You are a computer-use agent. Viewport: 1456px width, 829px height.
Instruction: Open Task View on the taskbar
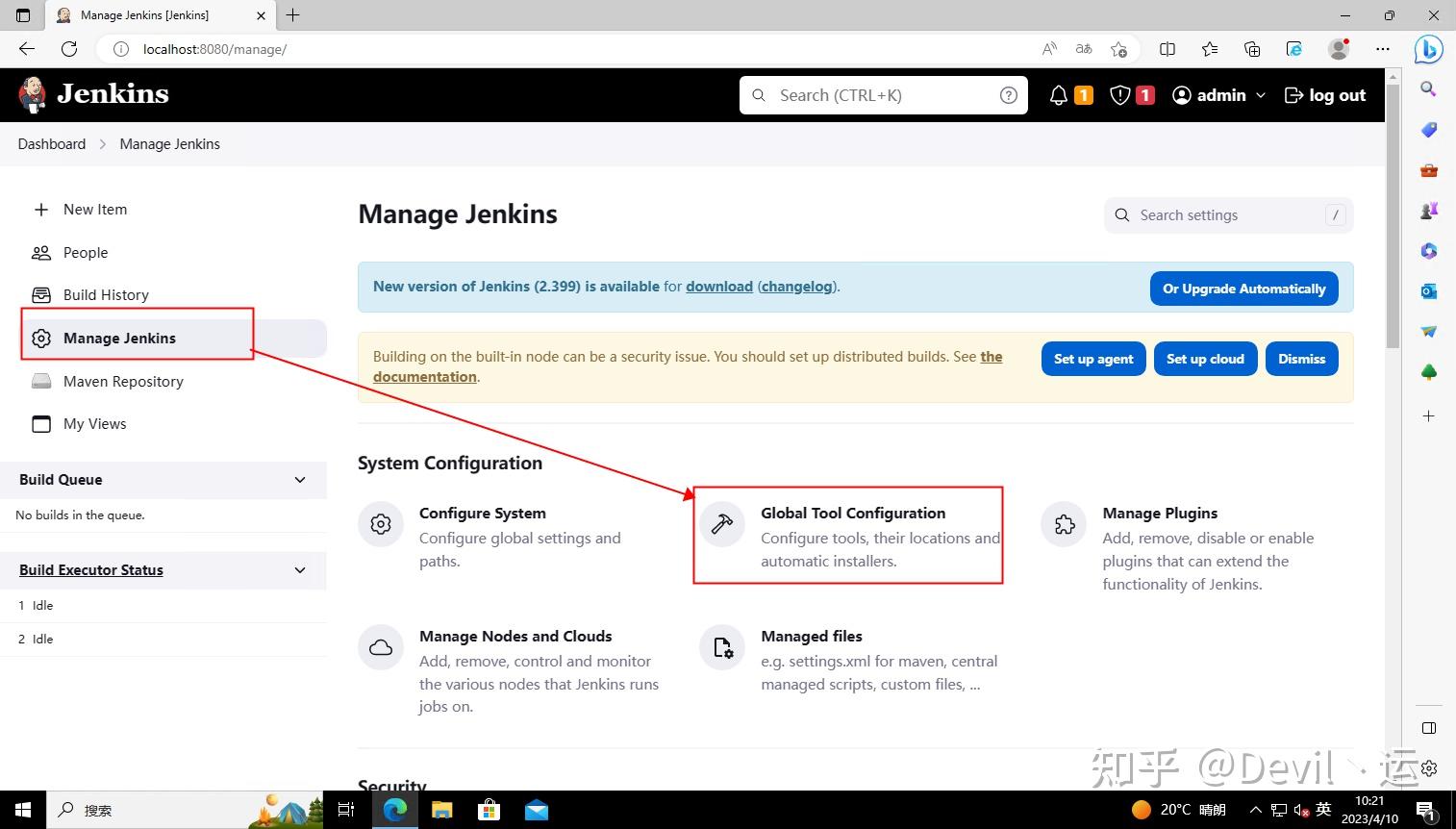[x=346, y=810]
